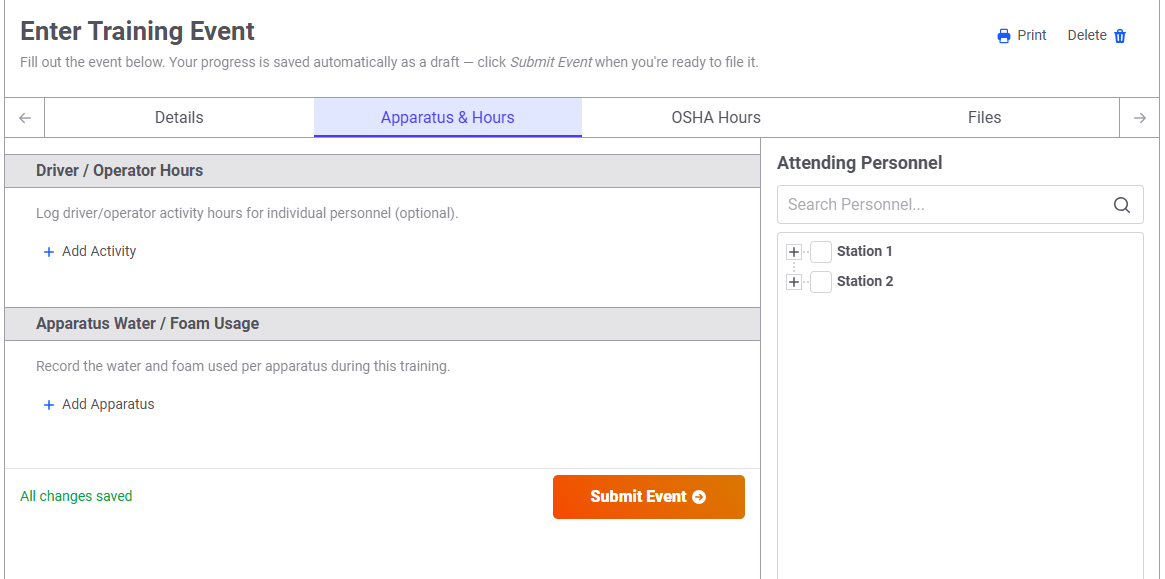Click the left arrow tab scroller
The width and height of the screenshot is (1165, 579).
click(25, 117)
